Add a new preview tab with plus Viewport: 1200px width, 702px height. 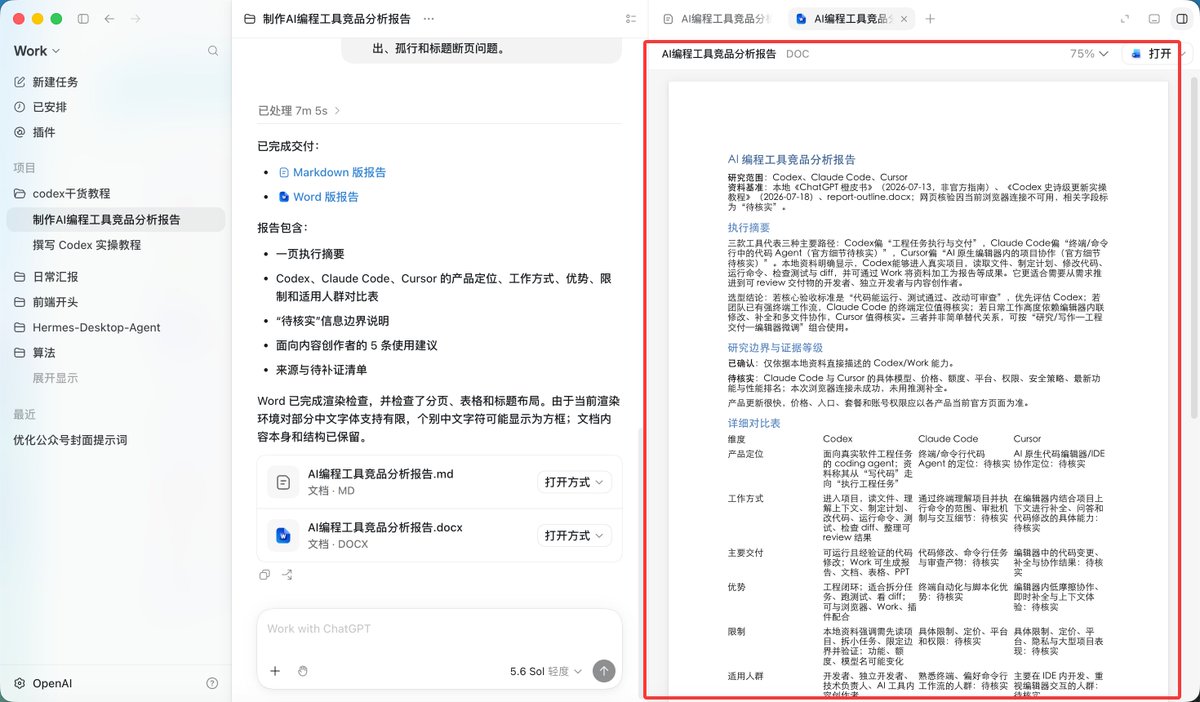click(x=930, y=19)
